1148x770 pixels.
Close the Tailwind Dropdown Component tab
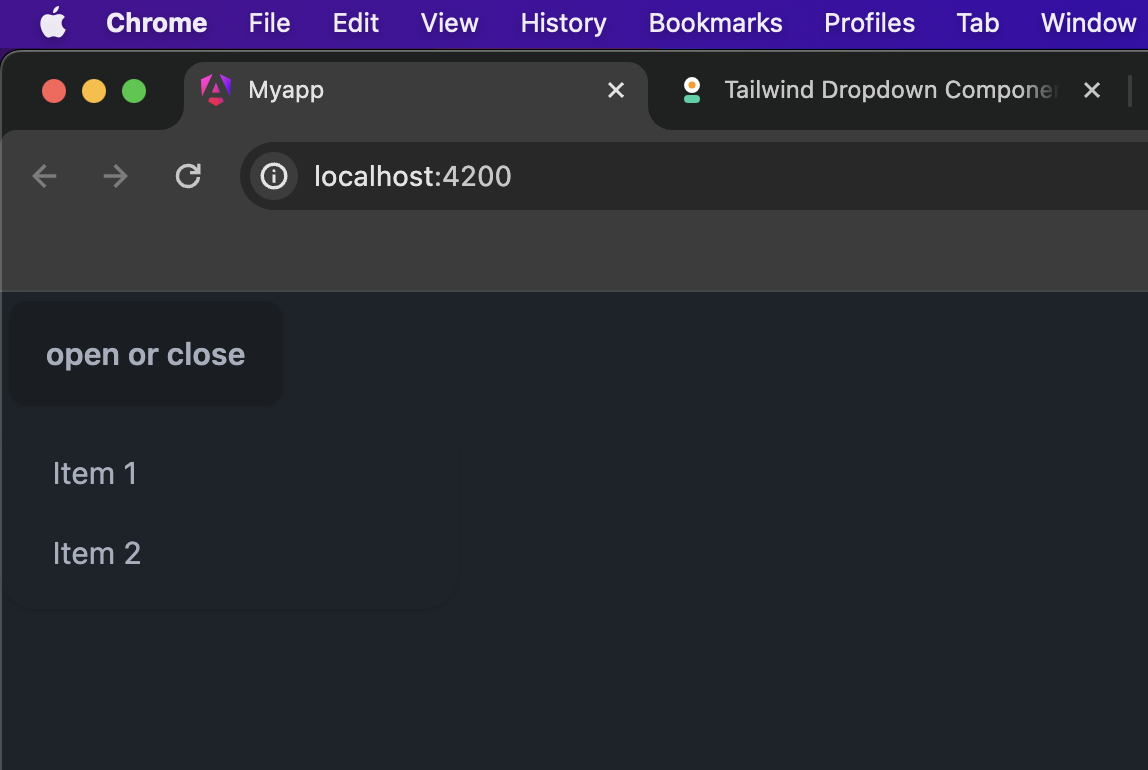[x=1092, y=91]
